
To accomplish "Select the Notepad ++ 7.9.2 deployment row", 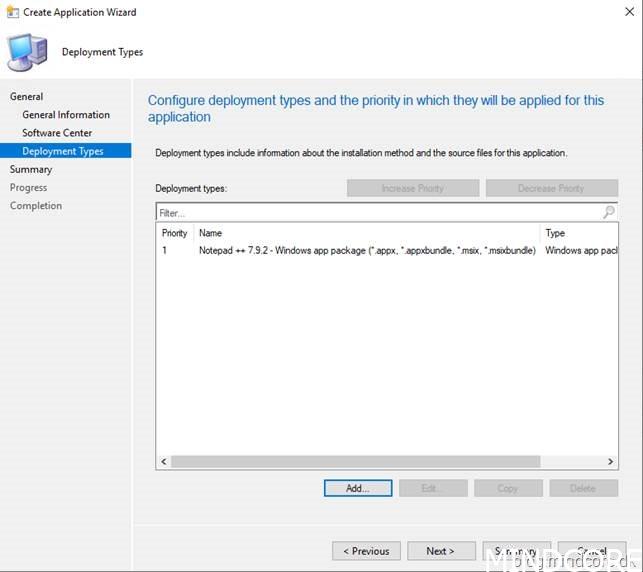I will 367,250.
